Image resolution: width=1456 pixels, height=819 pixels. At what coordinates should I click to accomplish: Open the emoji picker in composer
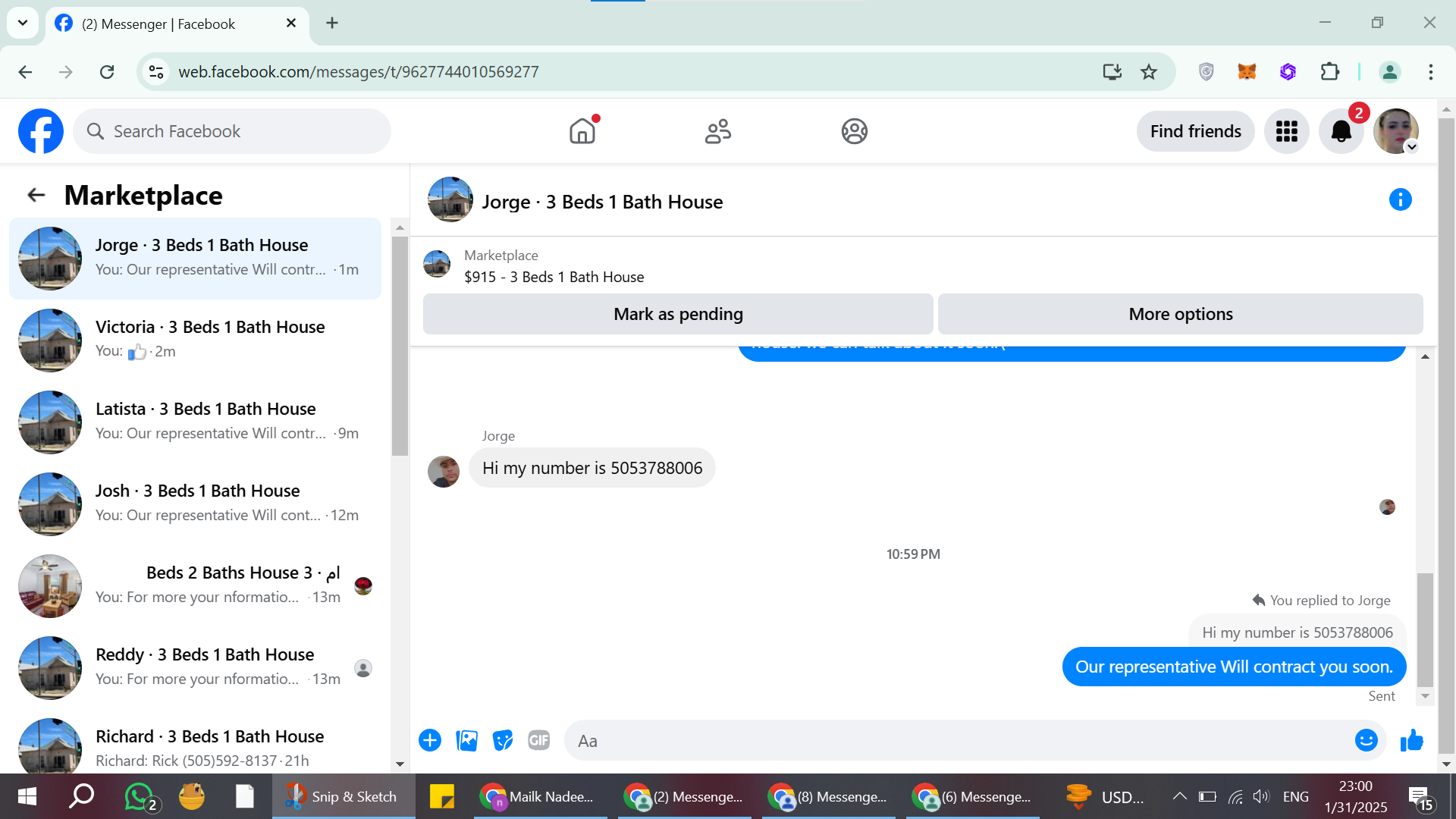1366,740
